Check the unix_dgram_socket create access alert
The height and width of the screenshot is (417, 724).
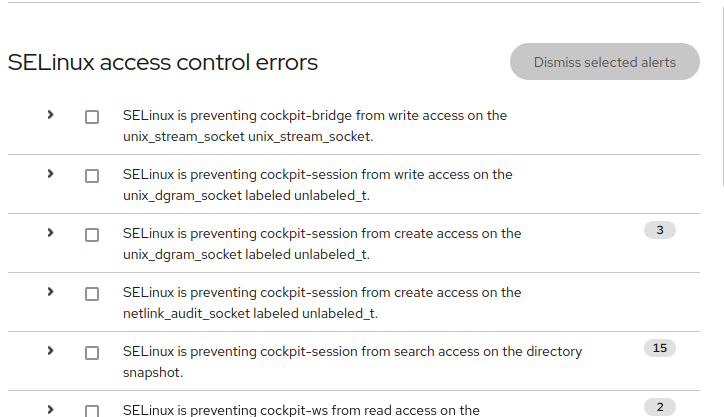point(92,235)
